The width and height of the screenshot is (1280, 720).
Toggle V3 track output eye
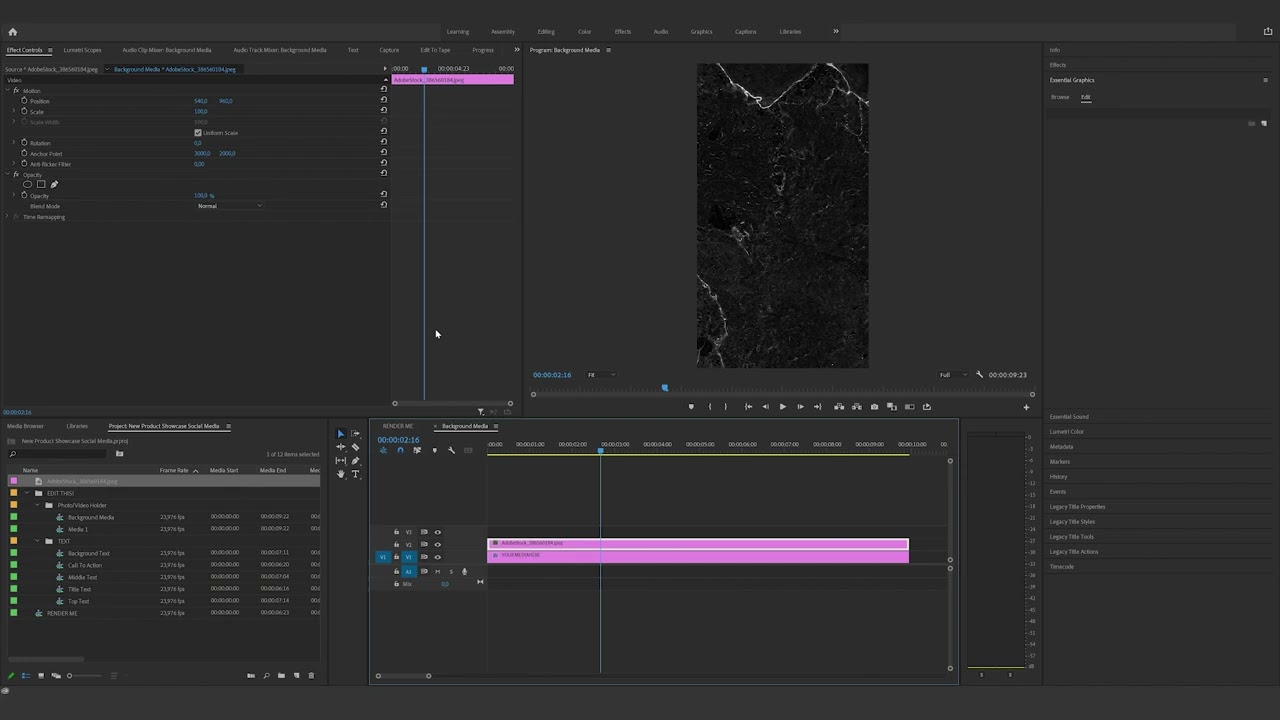click(437, 532)
